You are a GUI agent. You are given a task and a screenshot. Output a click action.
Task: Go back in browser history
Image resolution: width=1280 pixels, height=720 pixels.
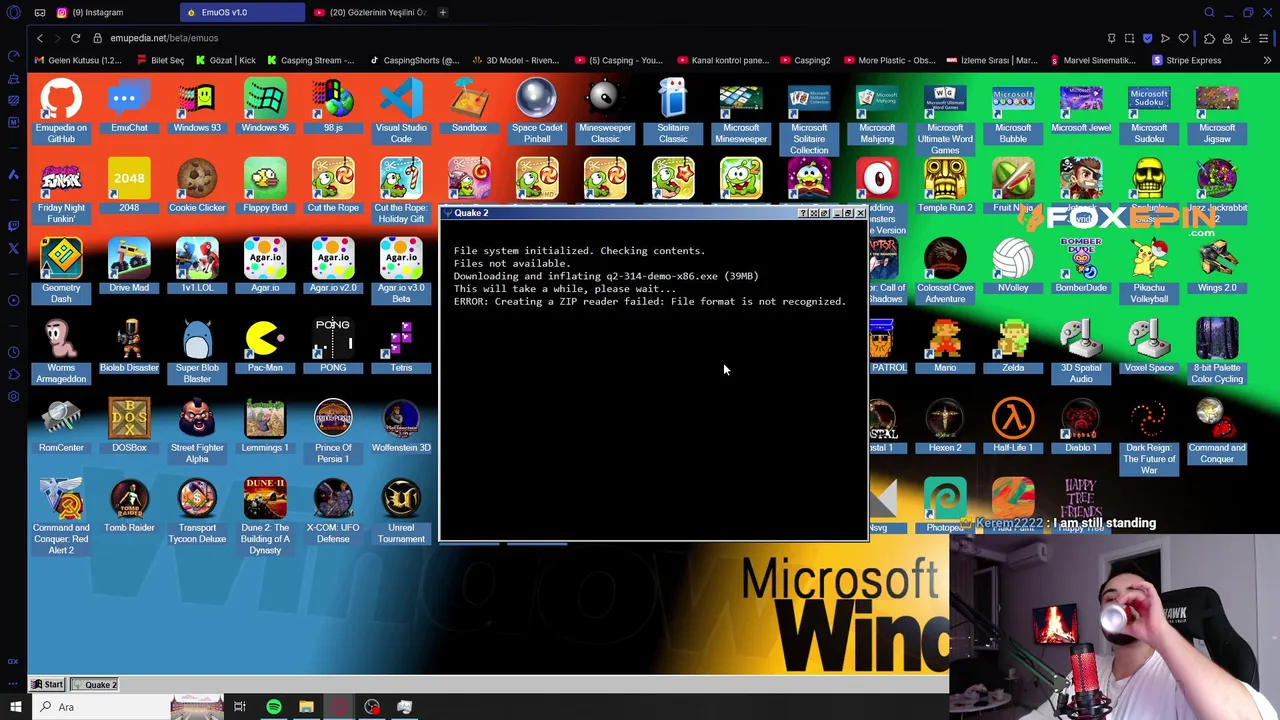(x=39, y=38)
